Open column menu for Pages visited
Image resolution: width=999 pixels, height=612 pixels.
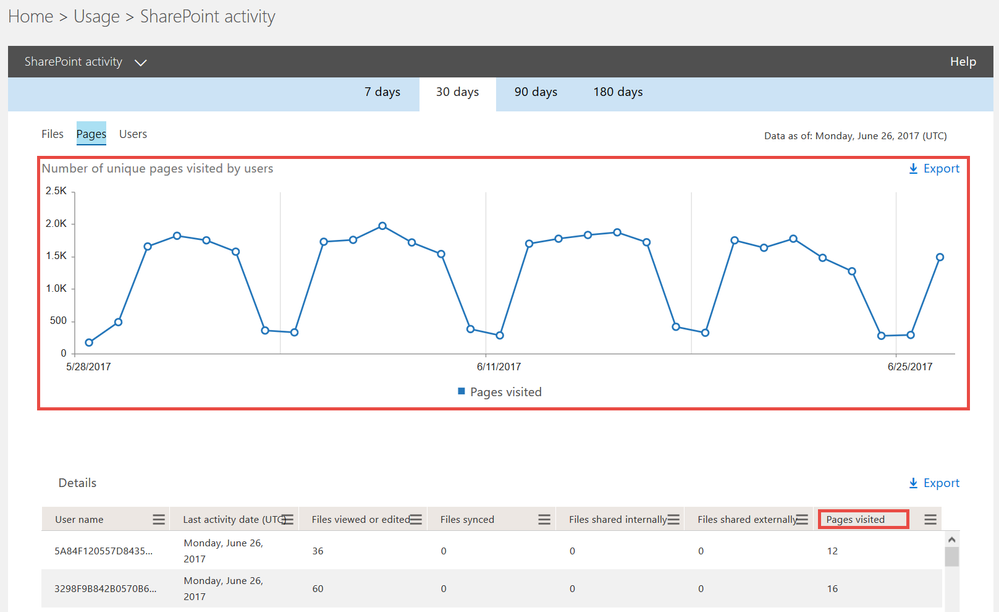pos(930,520)
